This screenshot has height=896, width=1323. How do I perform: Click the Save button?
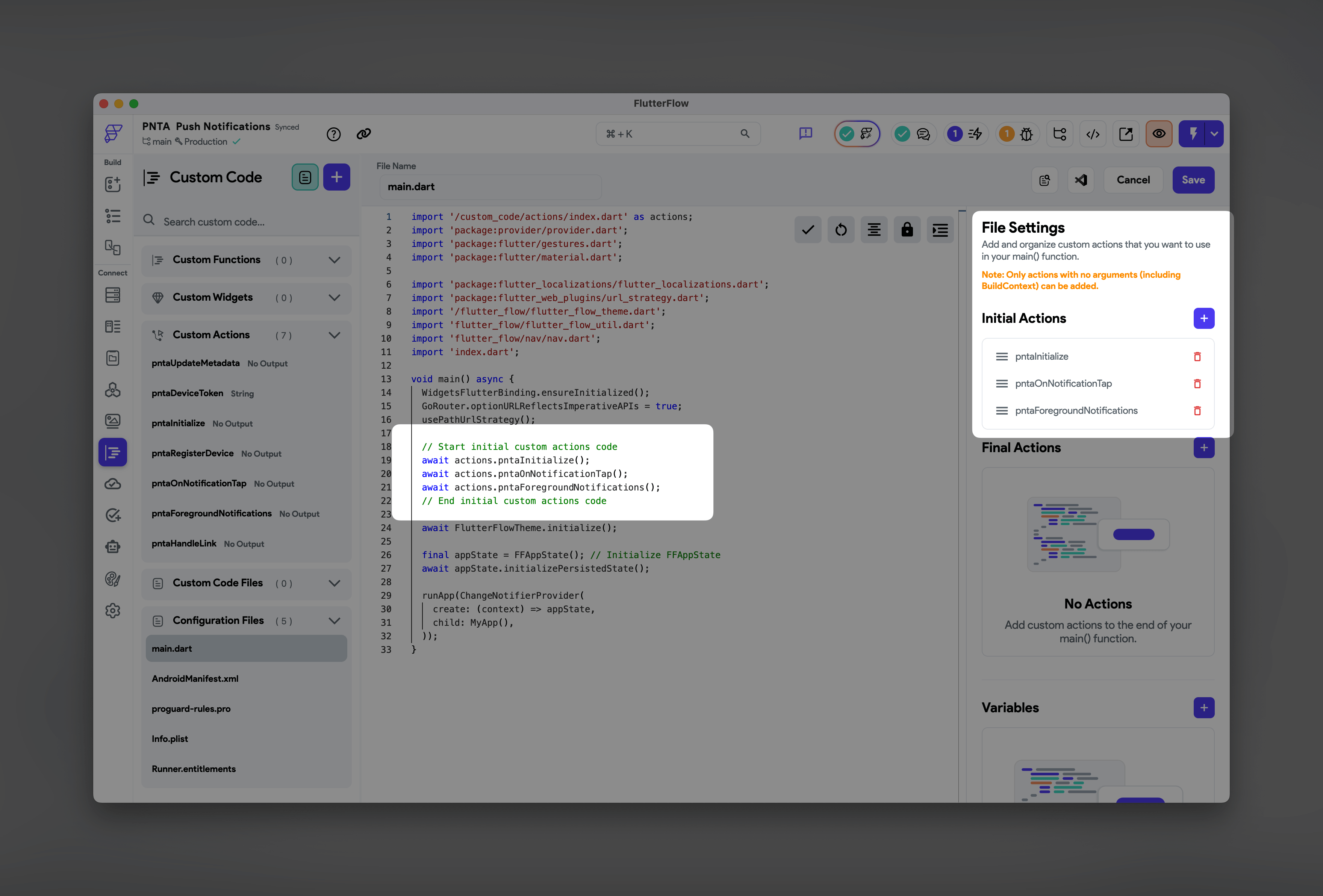point(1193,180)
